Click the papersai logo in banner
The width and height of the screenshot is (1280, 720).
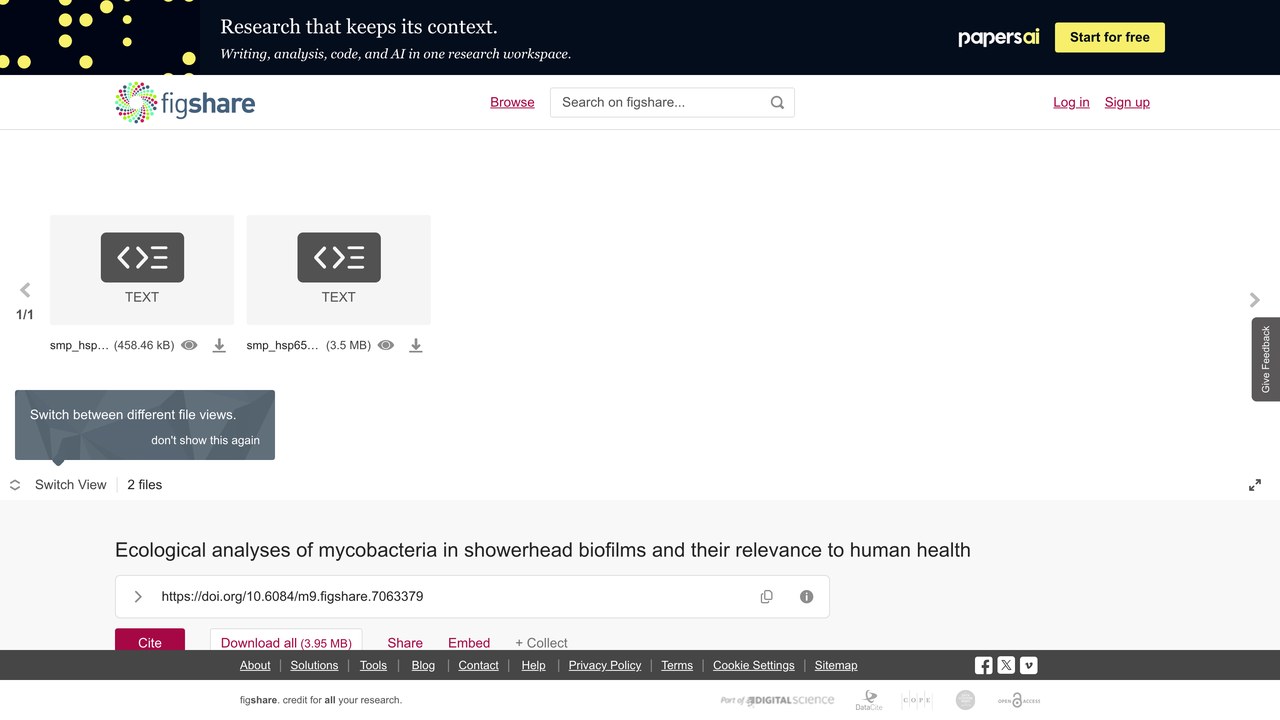(999, 37)
